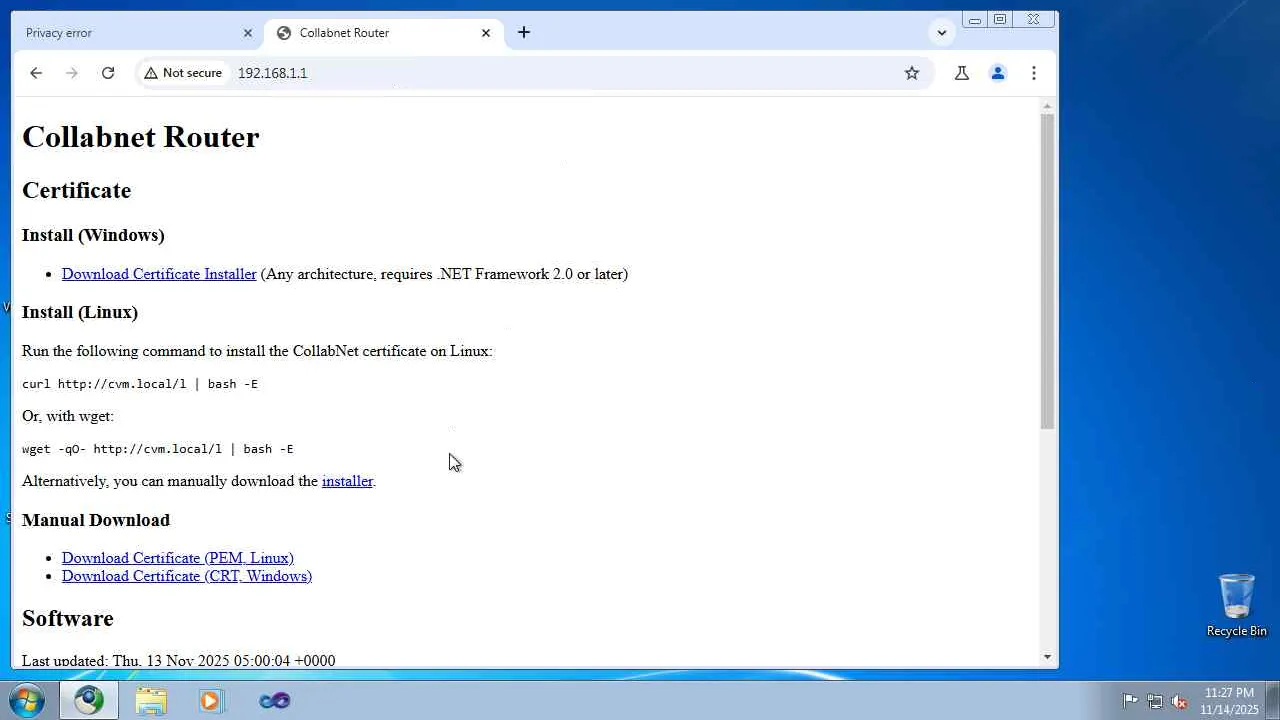Click the network tray icon
Screen dimensions: 1280x720
point(1155,701)
